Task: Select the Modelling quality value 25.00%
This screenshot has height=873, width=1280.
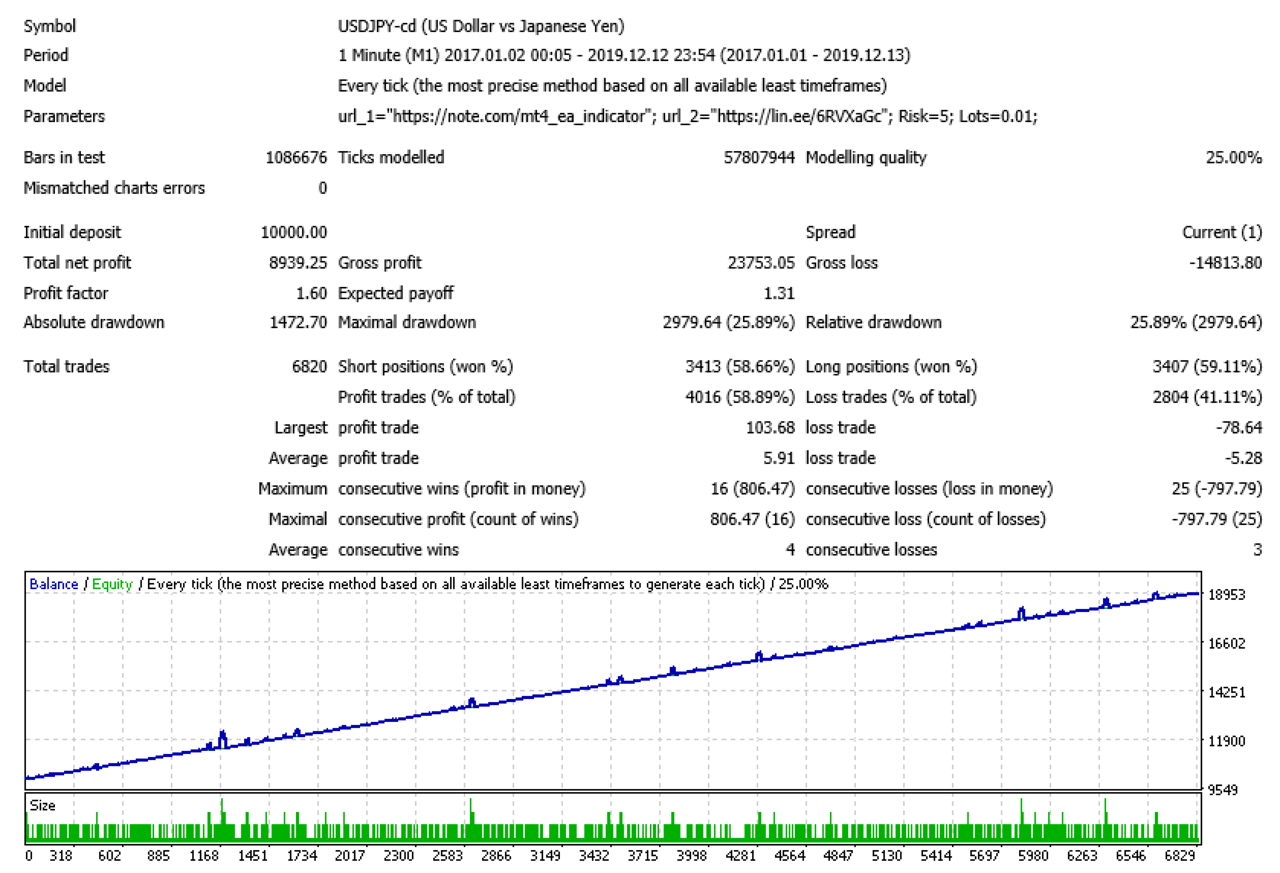Action: (x=1234, y=158)
